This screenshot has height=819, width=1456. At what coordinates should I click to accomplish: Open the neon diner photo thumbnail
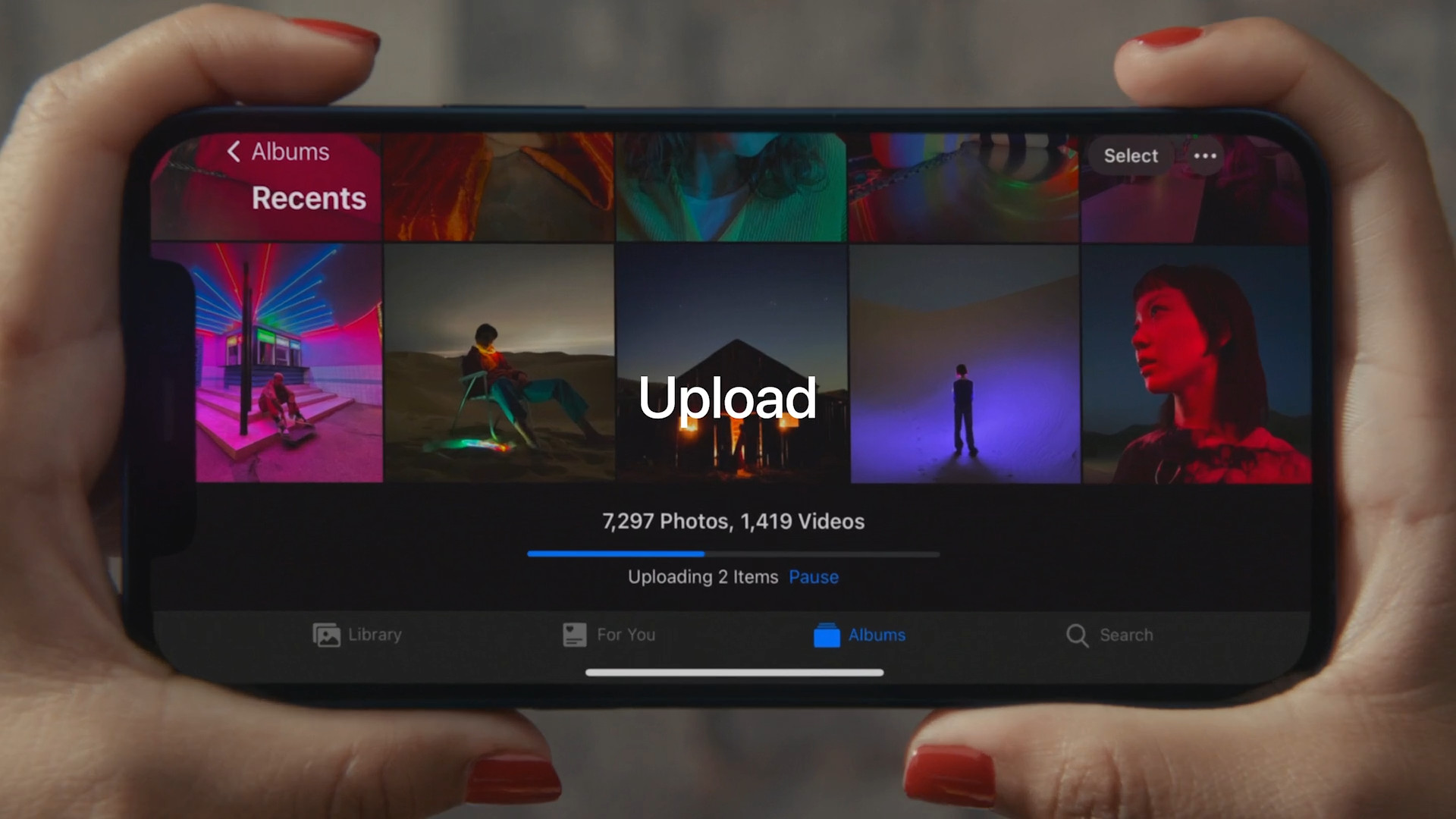point(288,364)
